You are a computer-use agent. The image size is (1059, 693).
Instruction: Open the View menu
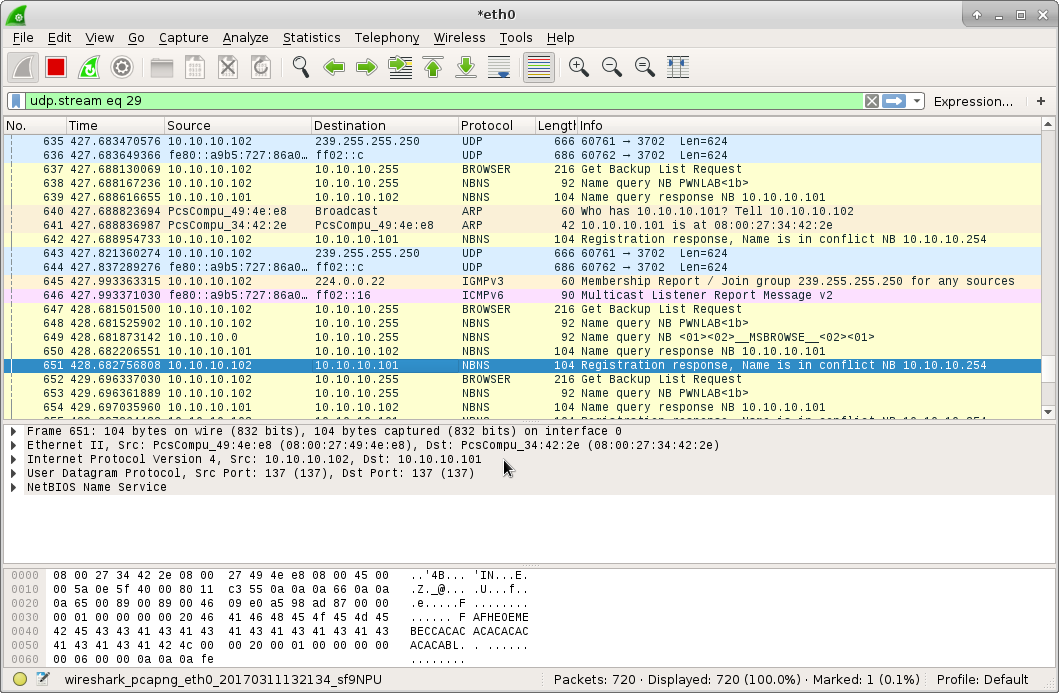click(99, 38)
